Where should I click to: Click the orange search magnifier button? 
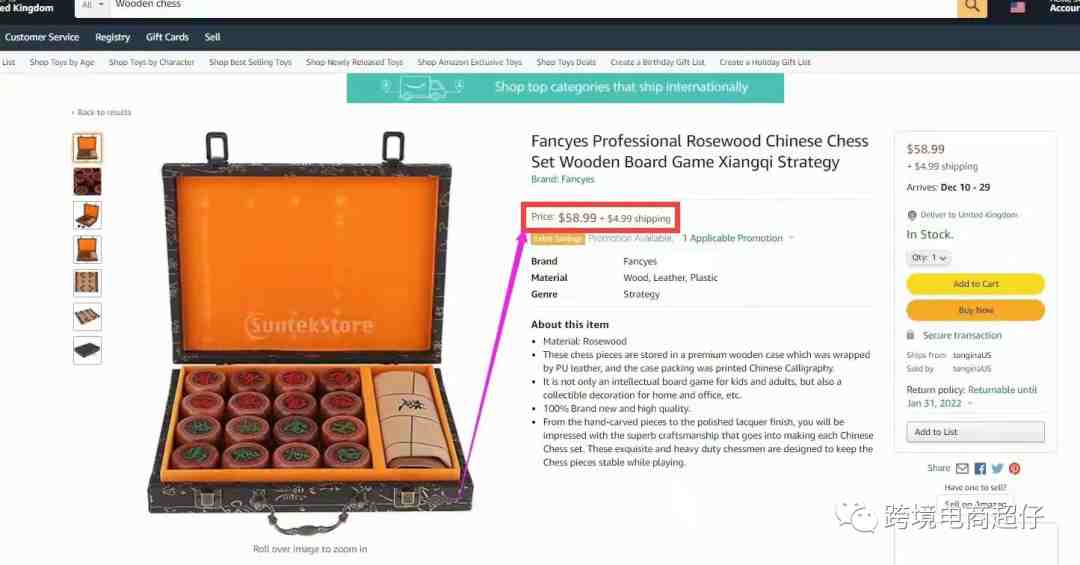click(x=972, y=7)
